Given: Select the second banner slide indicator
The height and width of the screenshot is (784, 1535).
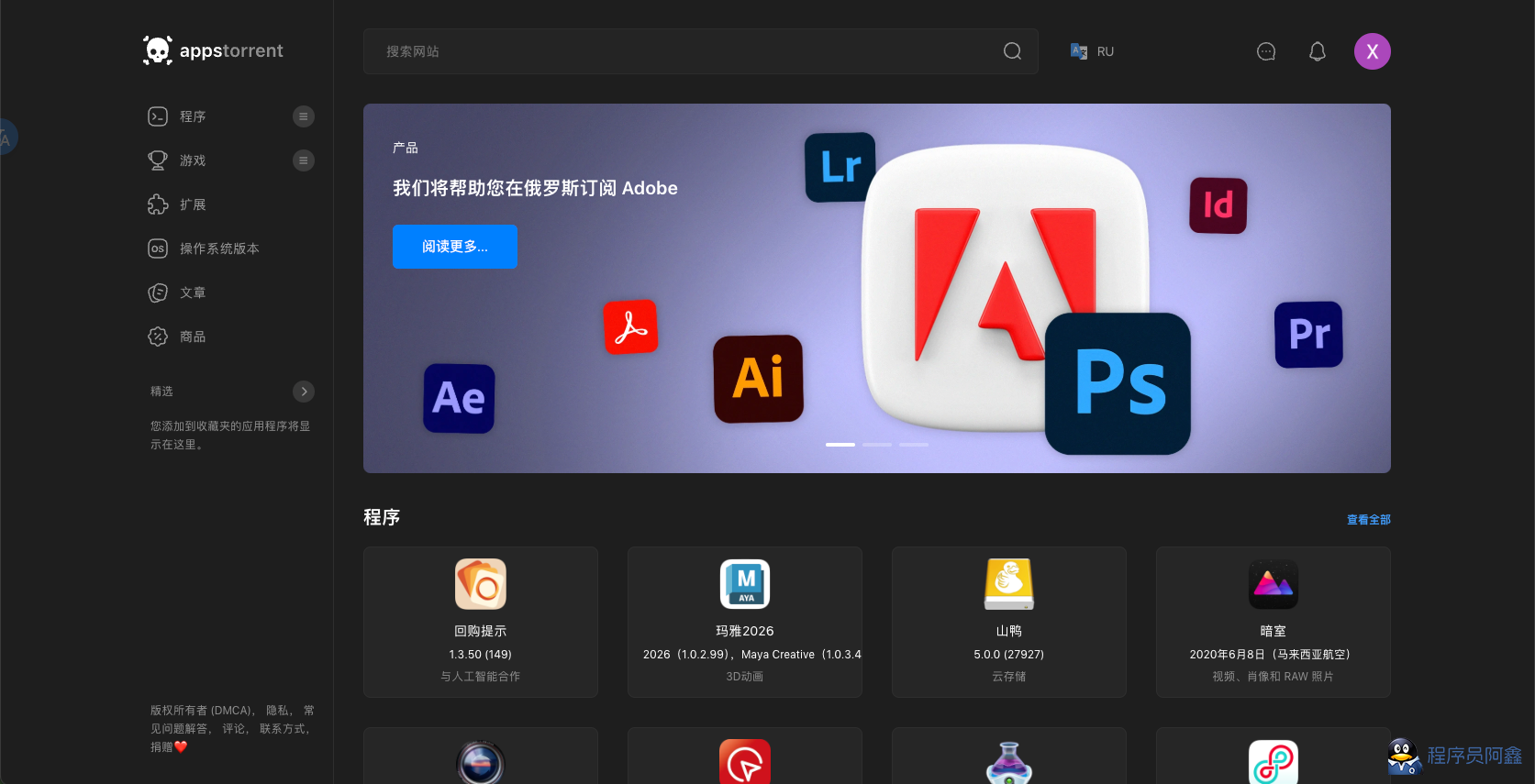Looking at the screenshot, I should tap(877, 445).
